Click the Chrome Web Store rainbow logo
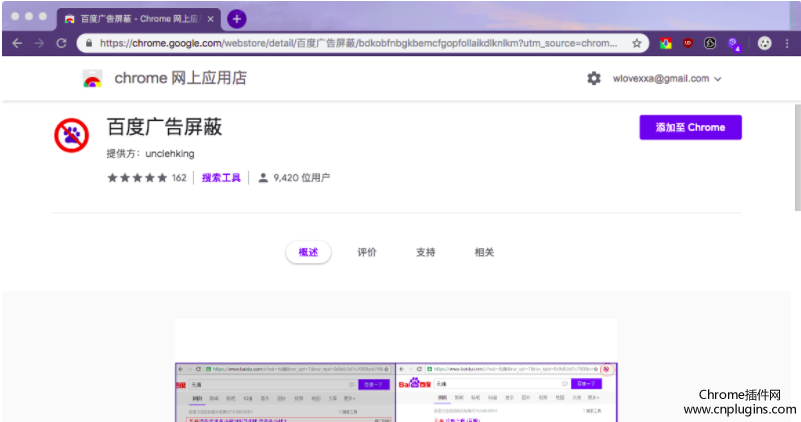Screen dimensions: 801x422 (92, 79)
